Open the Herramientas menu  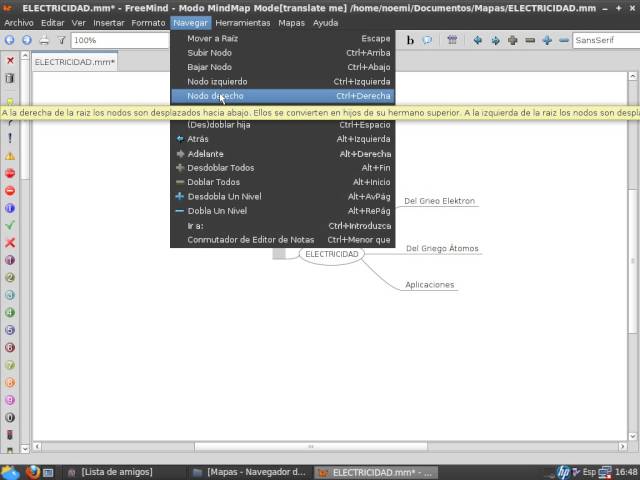point(243,23)
